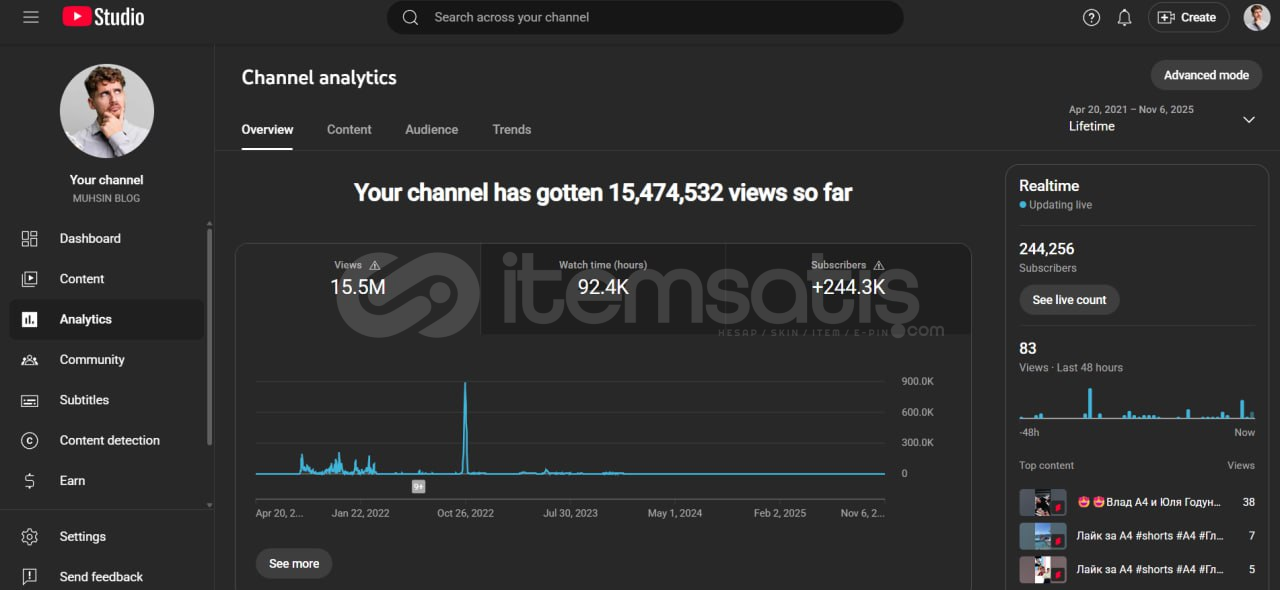Screen dimensions: 1280x590
Task: Click the See live count button
Action: 1069,300
